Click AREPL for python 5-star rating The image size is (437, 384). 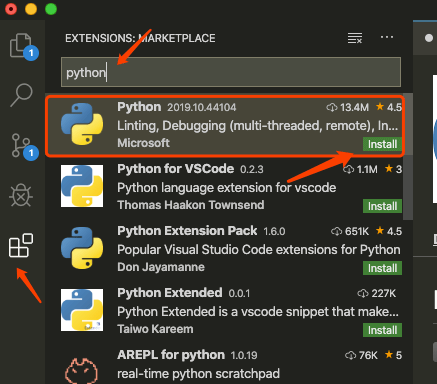pyautogui.click(x=393, y=355)
